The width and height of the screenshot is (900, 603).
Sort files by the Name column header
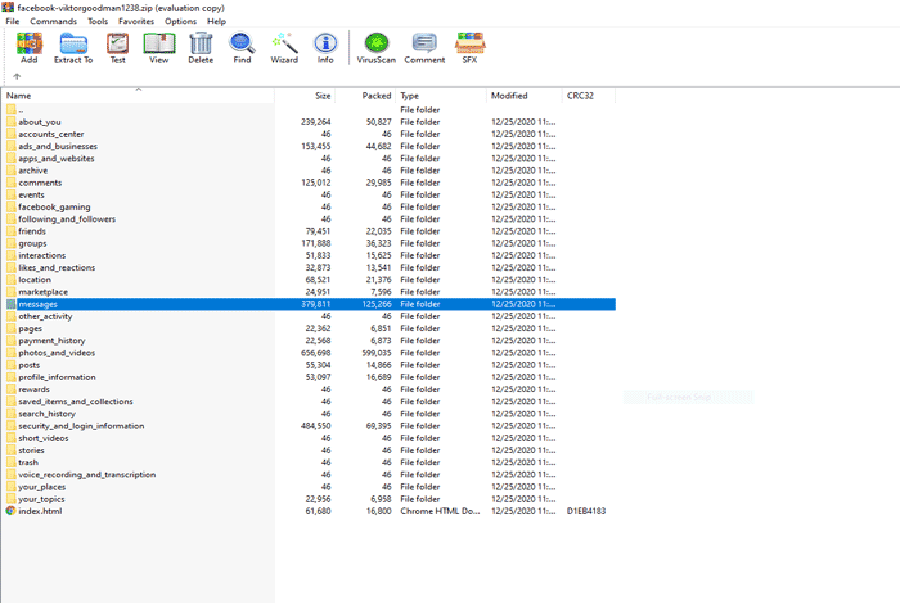click(x=138, y=95)
